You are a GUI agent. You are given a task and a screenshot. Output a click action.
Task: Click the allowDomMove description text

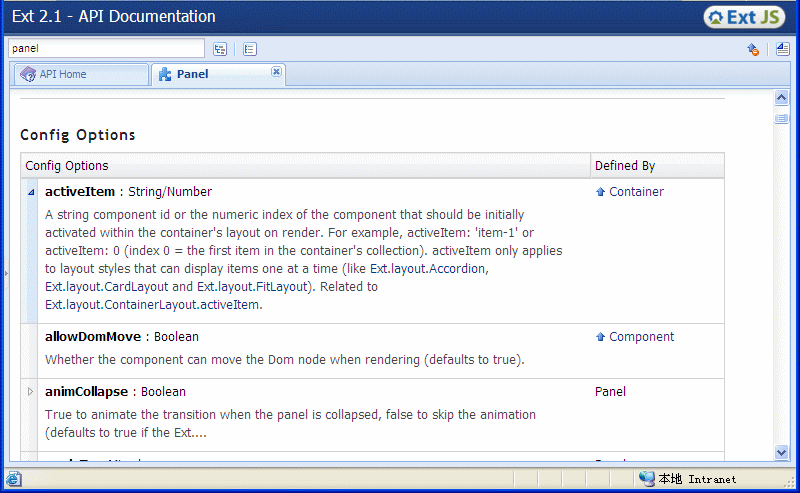click(285, 360)
